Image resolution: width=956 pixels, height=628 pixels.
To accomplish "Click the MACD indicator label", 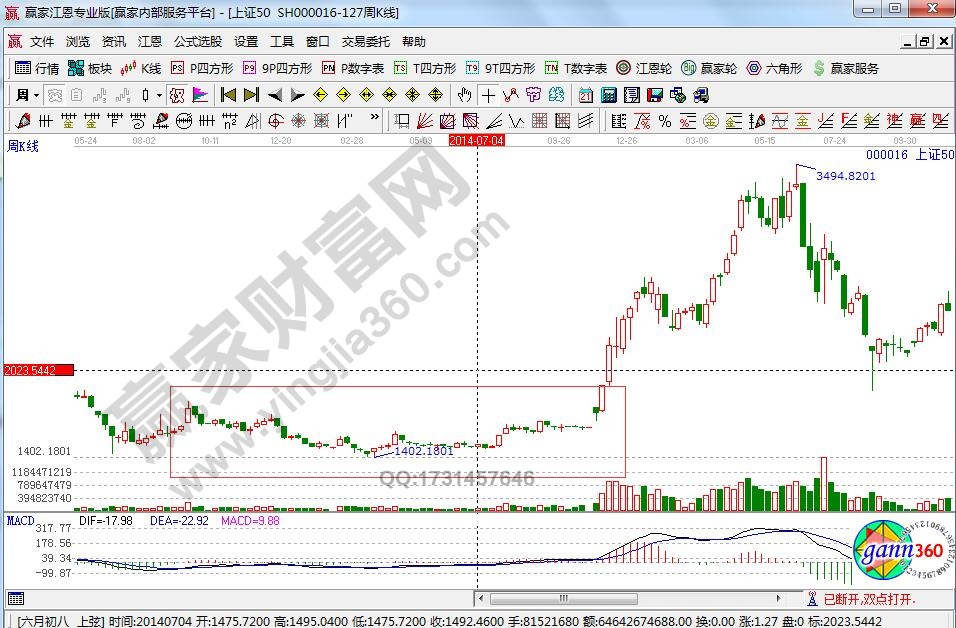I will [x=20, y=520].
